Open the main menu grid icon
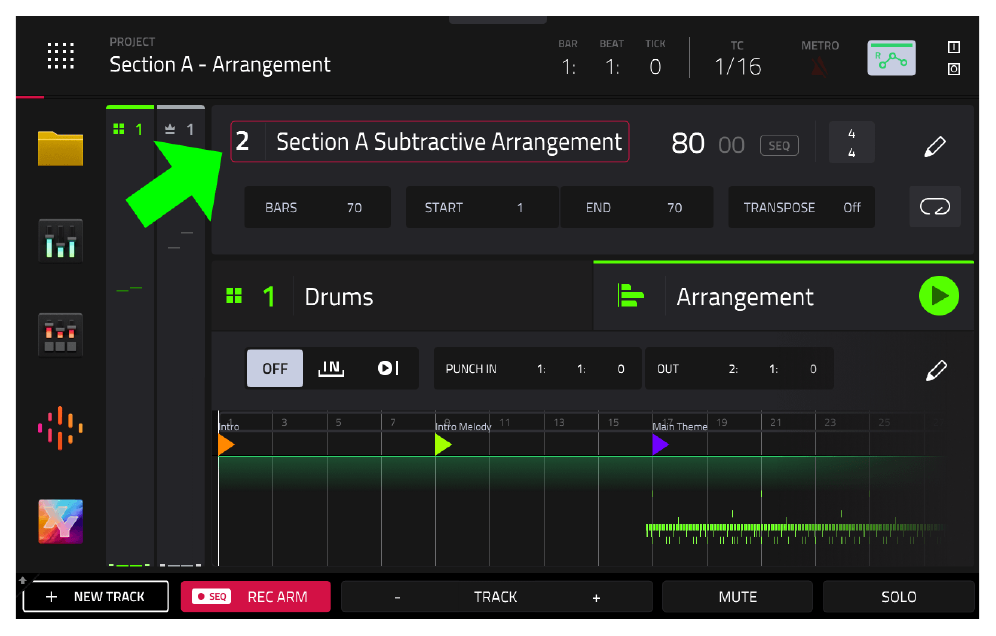The width and height of the screenshot is (996, 636). pyautogui.click(x=61, y=56)
